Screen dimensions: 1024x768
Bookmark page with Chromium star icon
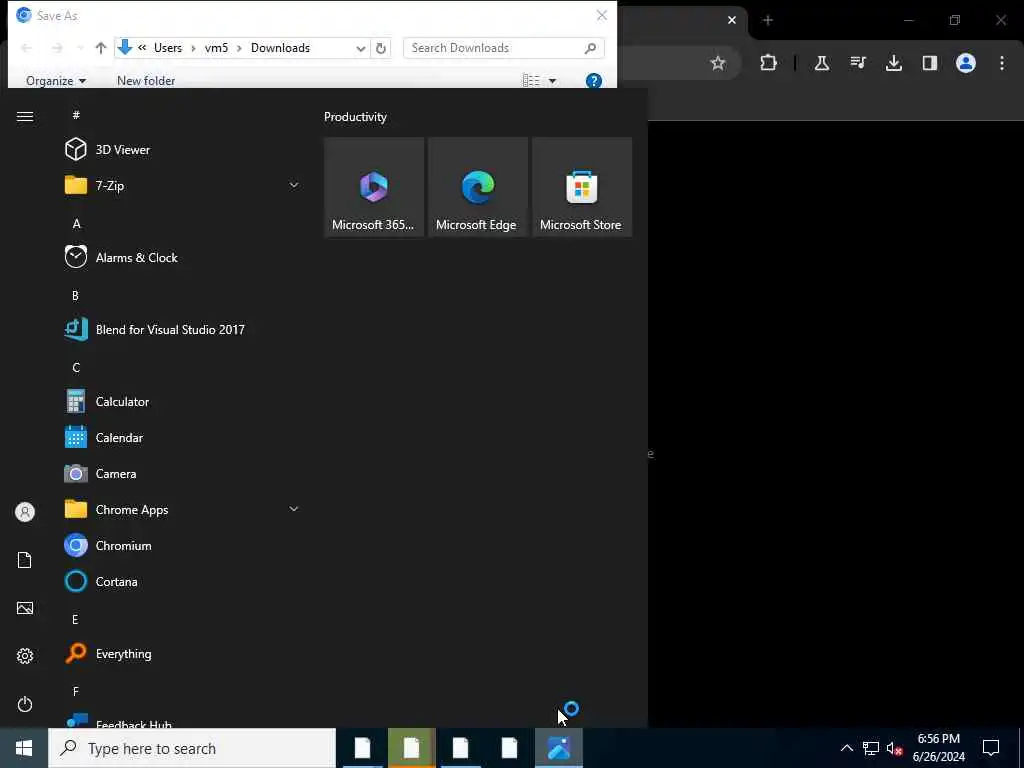tap(718, 63)
